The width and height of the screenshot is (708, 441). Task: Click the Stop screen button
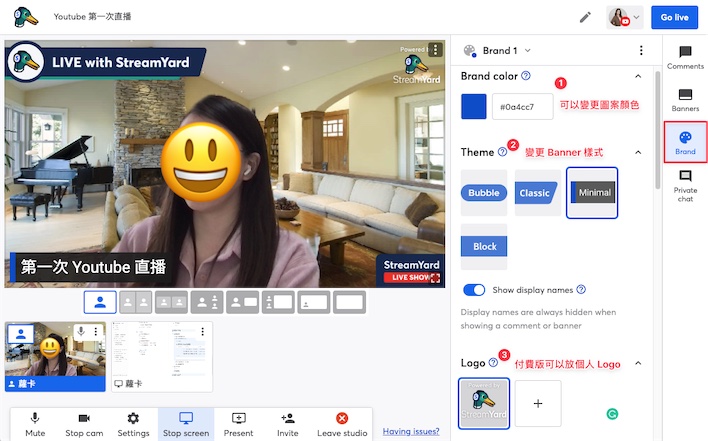[186, 424]
